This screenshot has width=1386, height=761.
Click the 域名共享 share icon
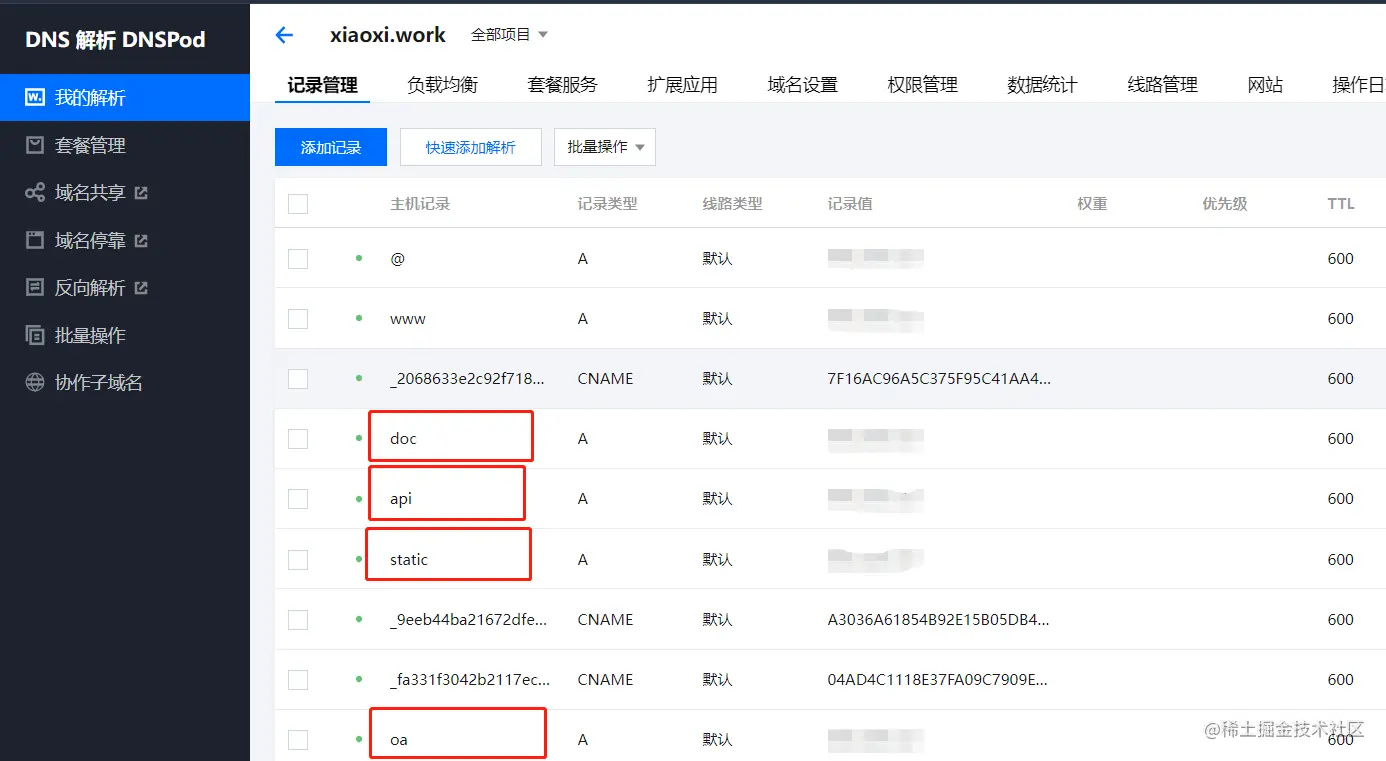(x=35, y=192)
